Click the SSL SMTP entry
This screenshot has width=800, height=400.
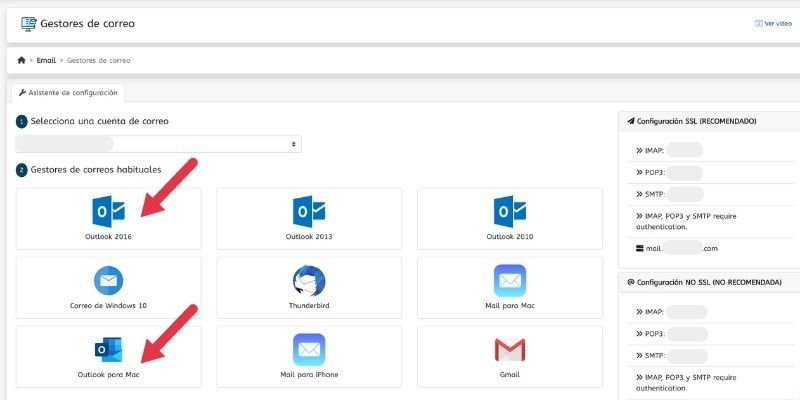pyautogui.click(x=670, y=194)
